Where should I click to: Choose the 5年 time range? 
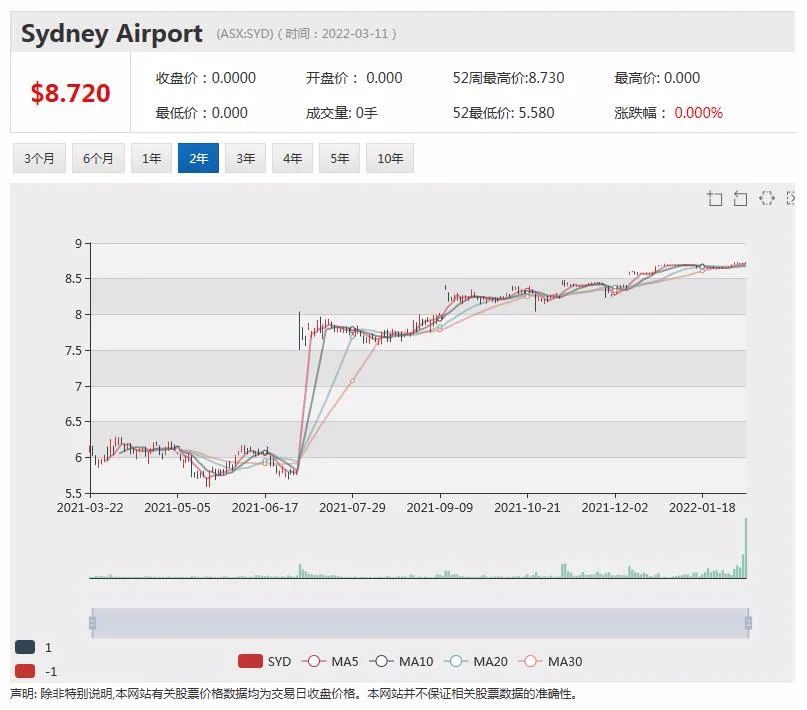(x=339, y=158)
